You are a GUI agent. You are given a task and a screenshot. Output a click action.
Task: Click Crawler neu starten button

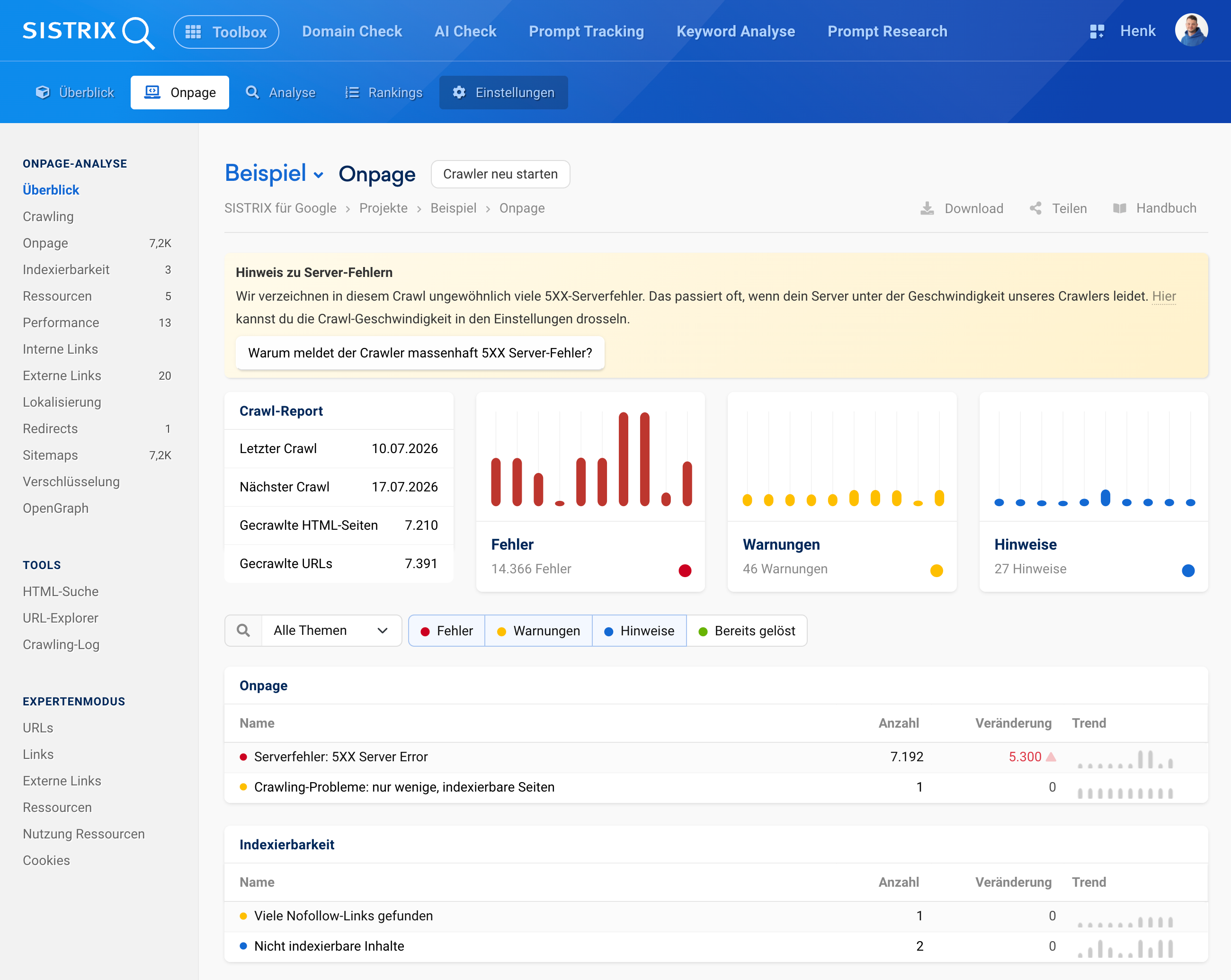pyautogui.click(x=500, y=174)
